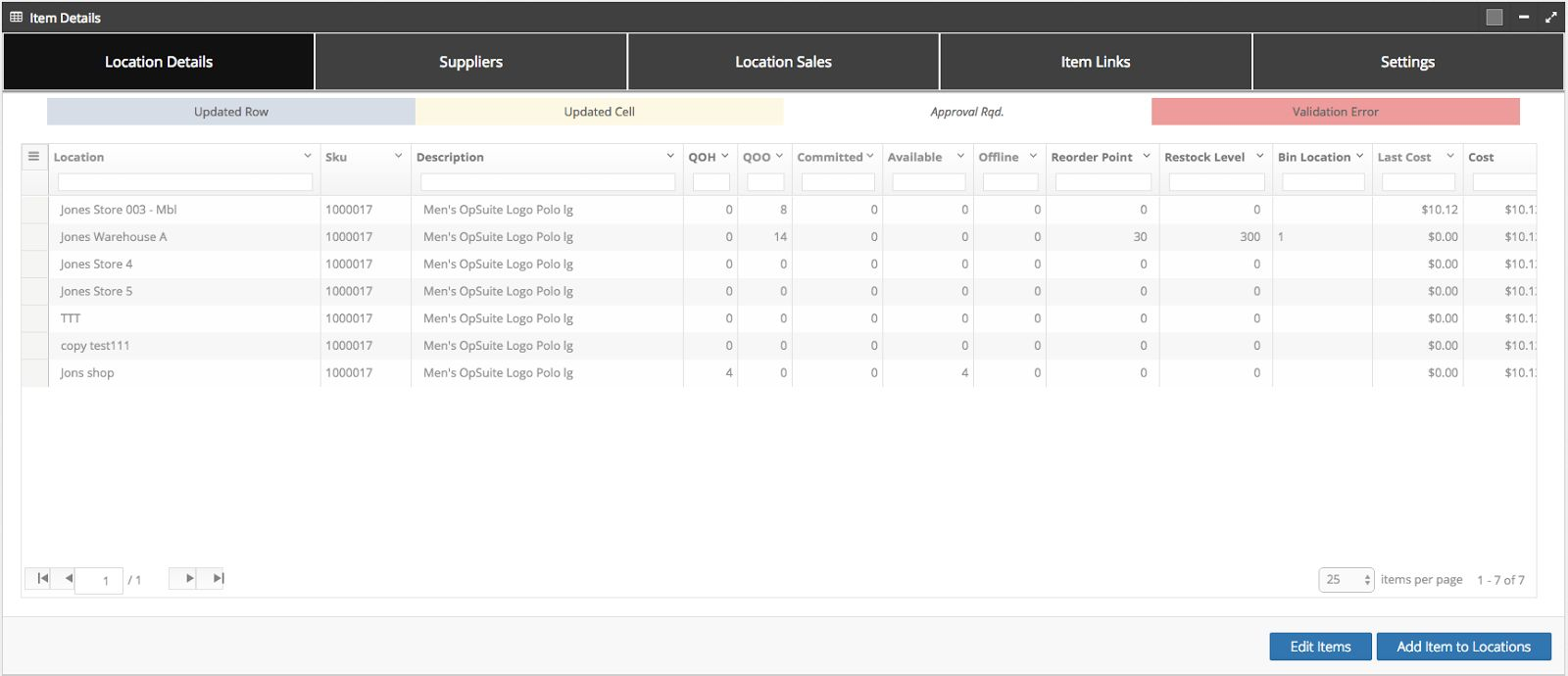
Task: Change items per page dropdown
Action: coord(1347,580)
